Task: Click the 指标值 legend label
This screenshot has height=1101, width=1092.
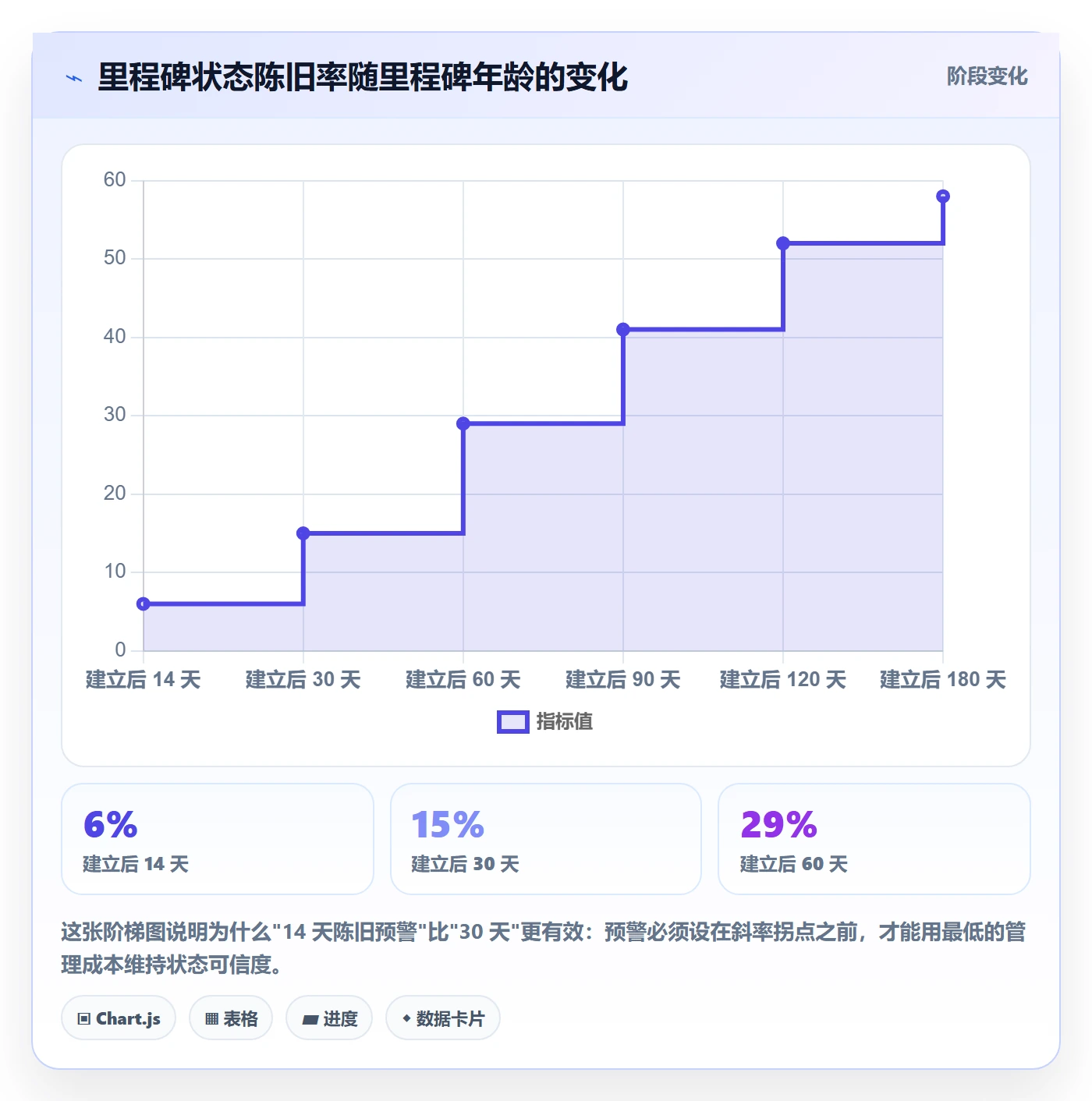Action: 565,722
